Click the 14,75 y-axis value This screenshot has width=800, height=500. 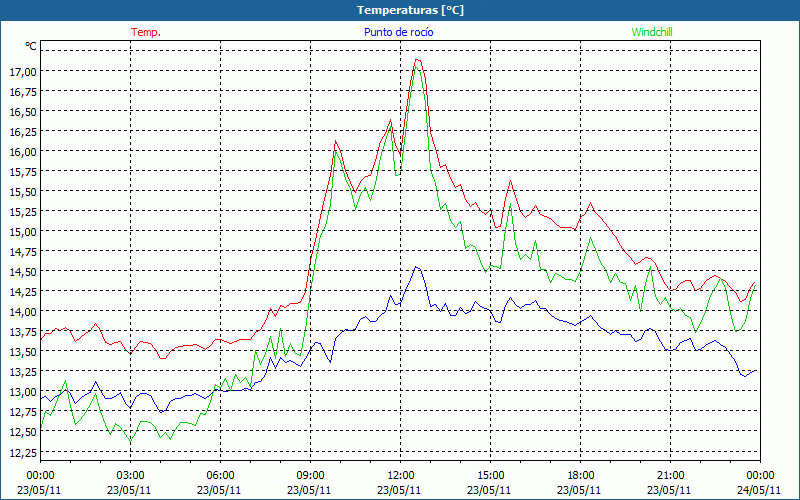point(22,252)
